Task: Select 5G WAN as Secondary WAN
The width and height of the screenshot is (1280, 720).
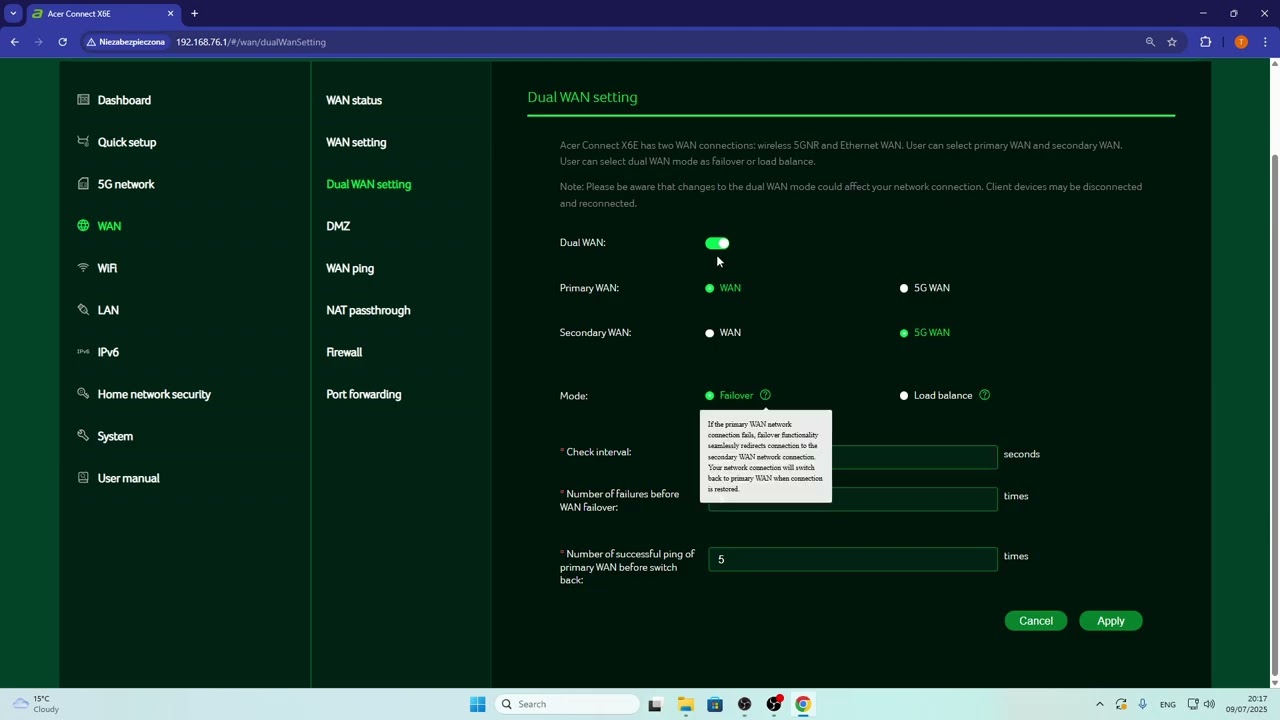Action: click(904, 333)
